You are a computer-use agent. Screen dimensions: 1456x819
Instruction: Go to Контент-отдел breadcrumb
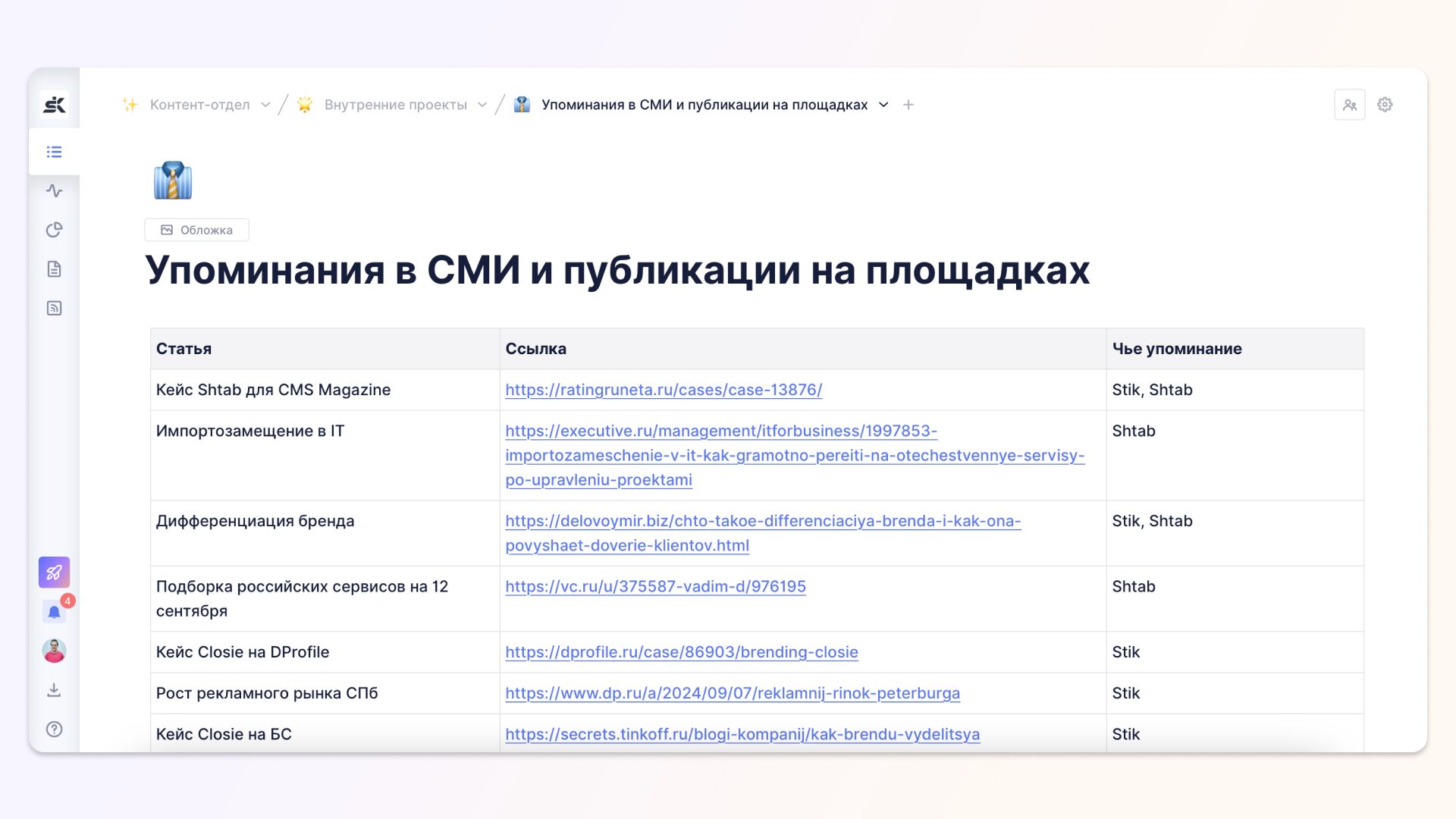click(199, 105)
